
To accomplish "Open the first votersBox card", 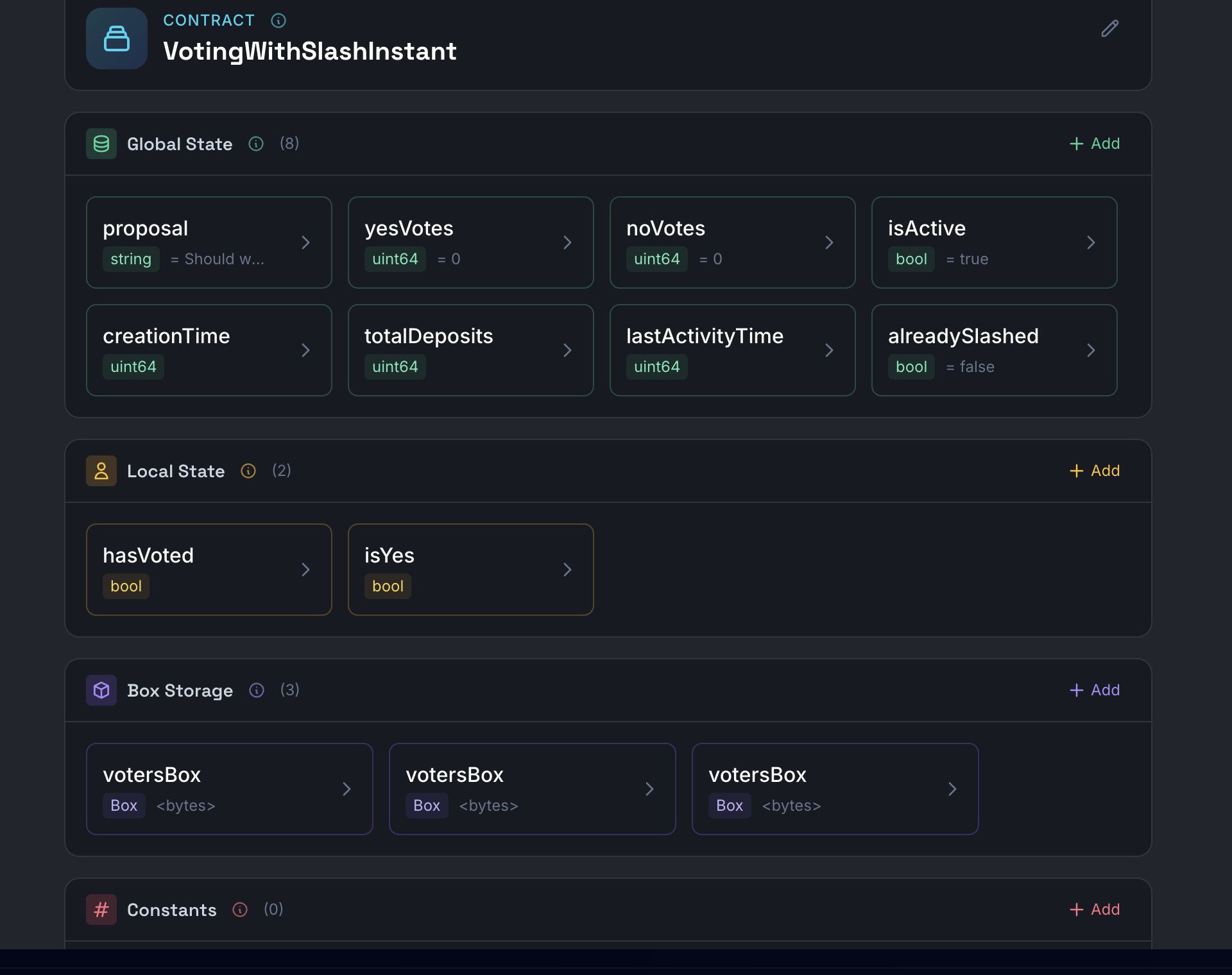I will tap(229, 789).
